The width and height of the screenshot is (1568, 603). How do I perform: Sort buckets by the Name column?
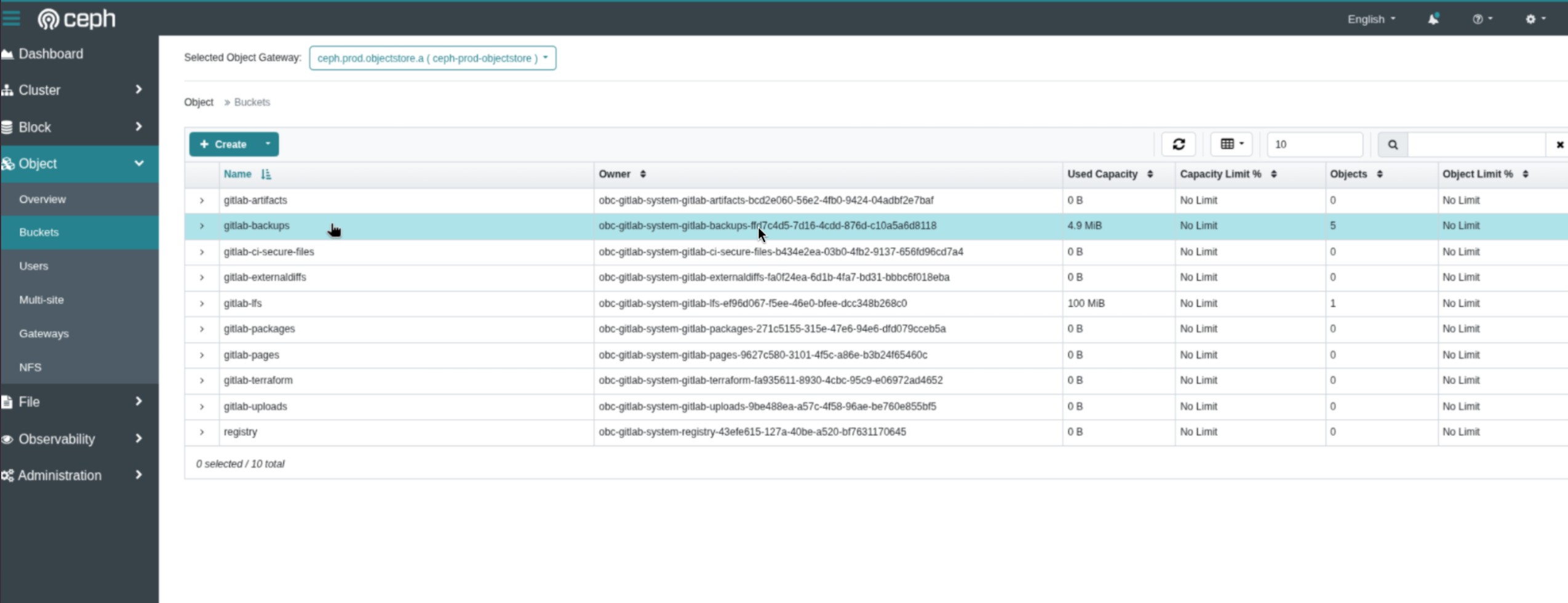pyautogui.click(x=239, y=174)
